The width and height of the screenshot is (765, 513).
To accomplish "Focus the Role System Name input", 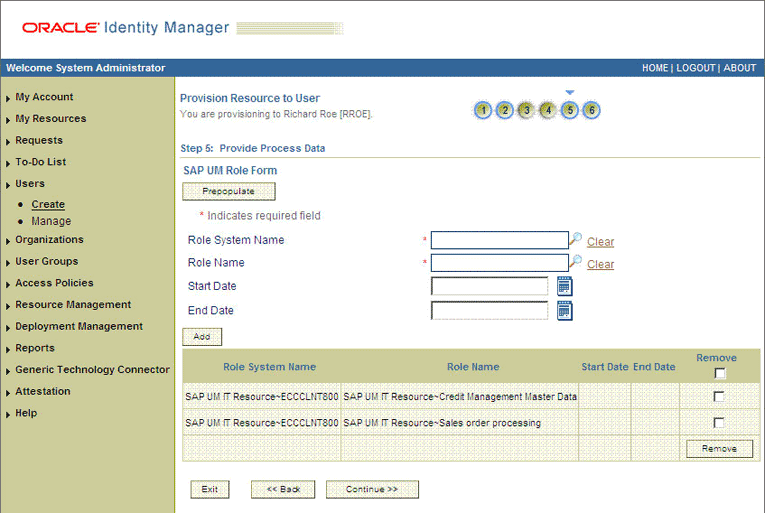I will point(500,240).
